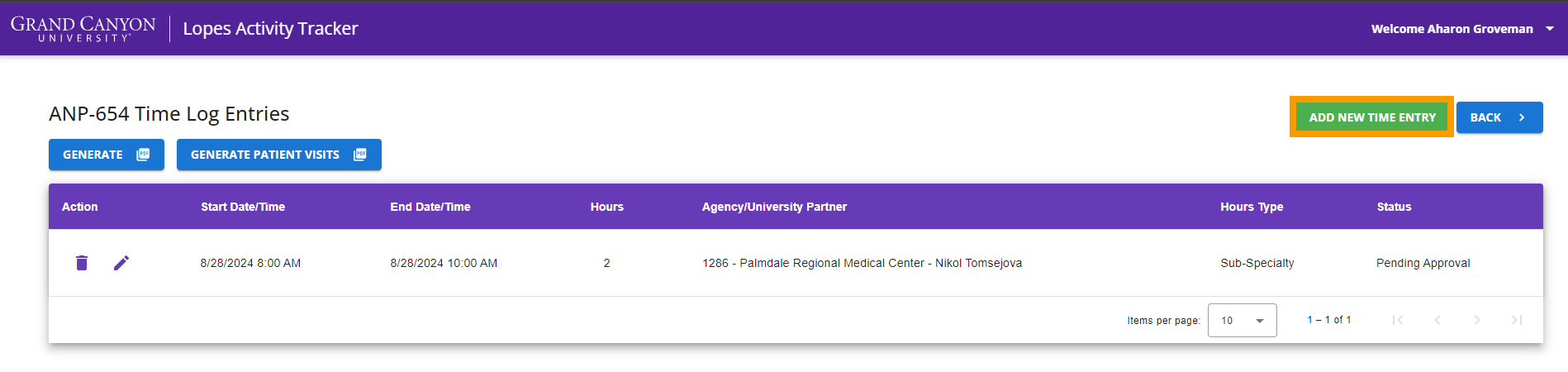This screenshot has height=372, width=1568.
Task: Go to first page of table
Action: click(1398, 320)
